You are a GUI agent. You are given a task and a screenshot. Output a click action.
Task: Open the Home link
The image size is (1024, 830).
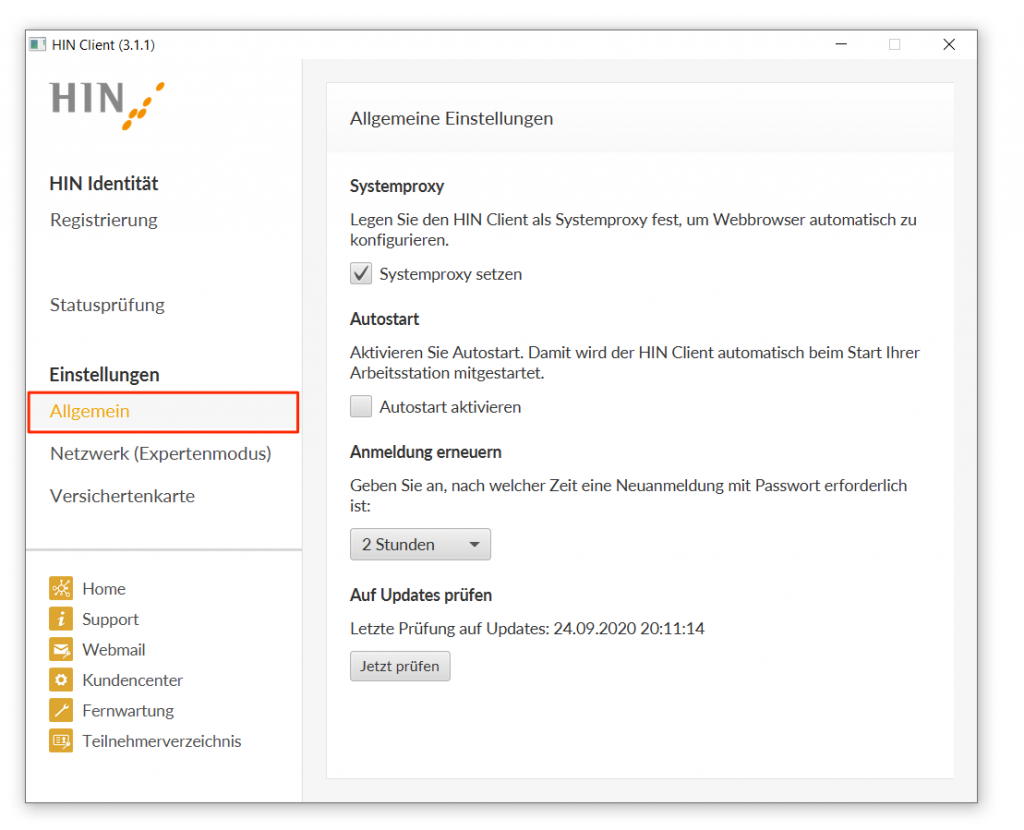tap(104, 588)
